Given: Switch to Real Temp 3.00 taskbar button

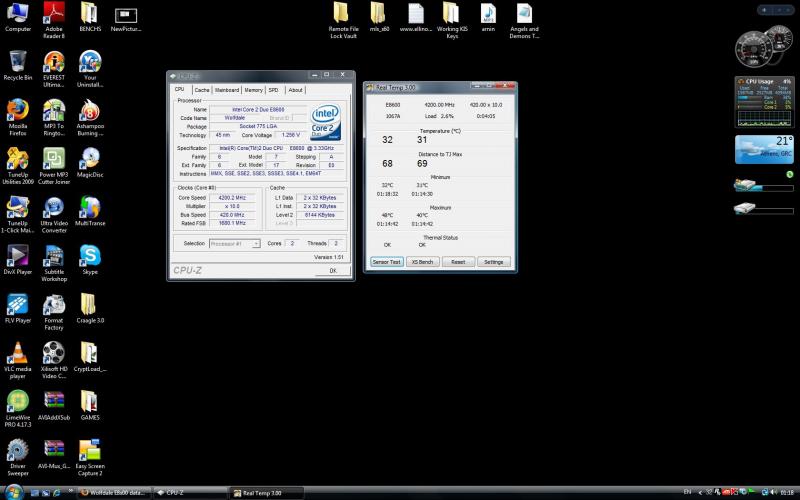Looking at the screenshot, I should 266,493.
